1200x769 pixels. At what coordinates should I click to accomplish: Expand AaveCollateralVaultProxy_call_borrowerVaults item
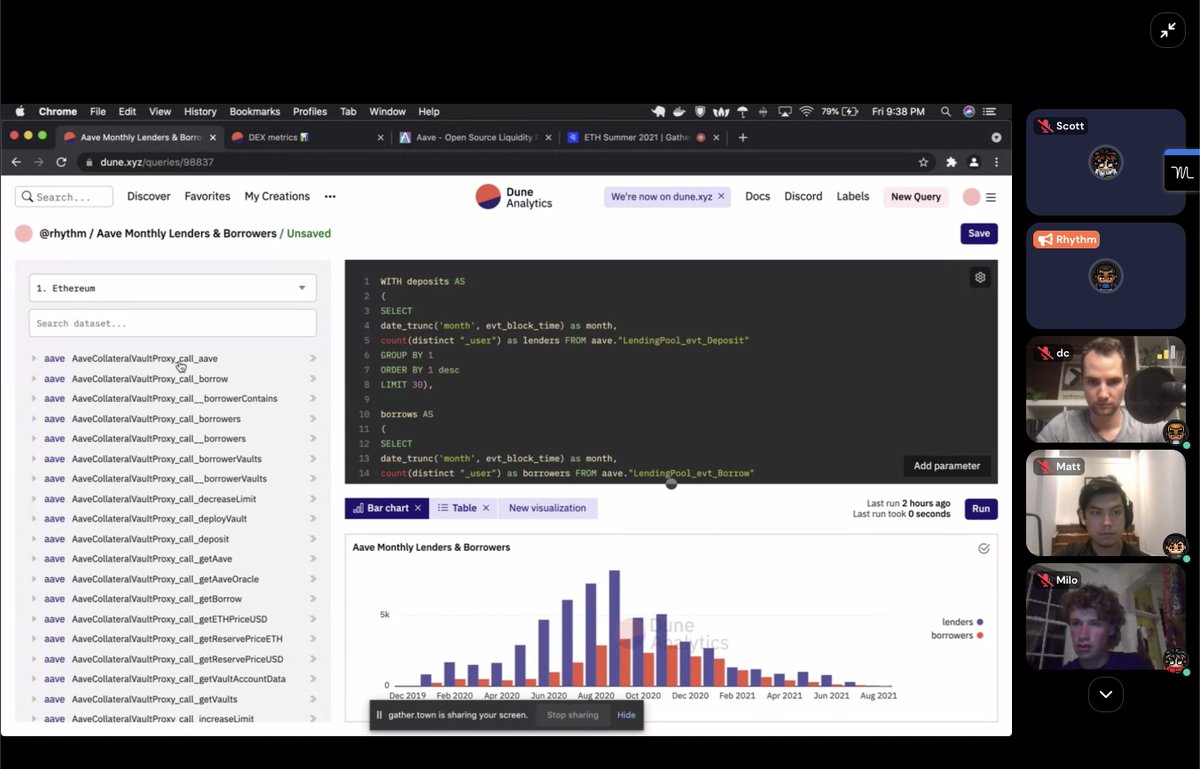click(34, 459)
